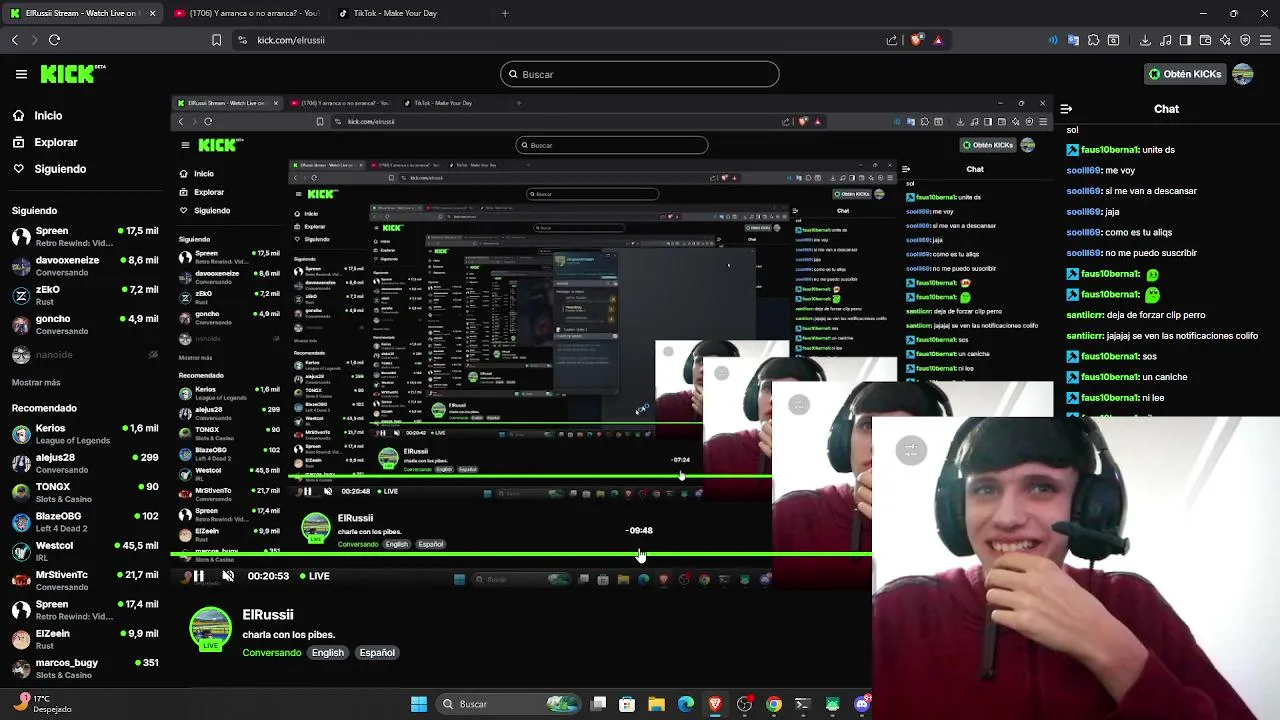This screenshot has width=1280, height=720.
Task: Click the Buscar search box on Kick
Action: pyautogui.click(x=640, y=74)
